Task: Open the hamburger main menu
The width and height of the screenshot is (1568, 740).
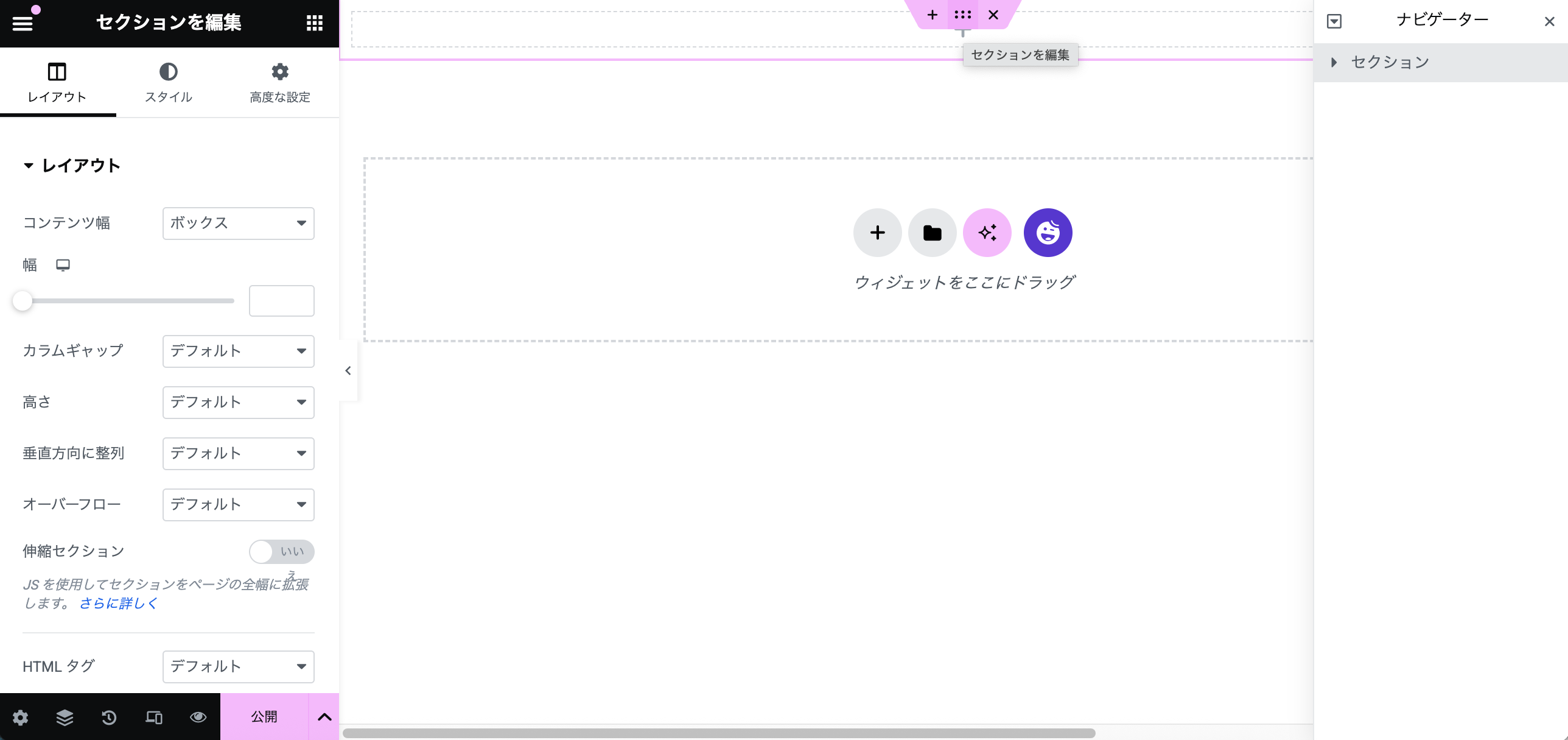Action: click(23, 23)
